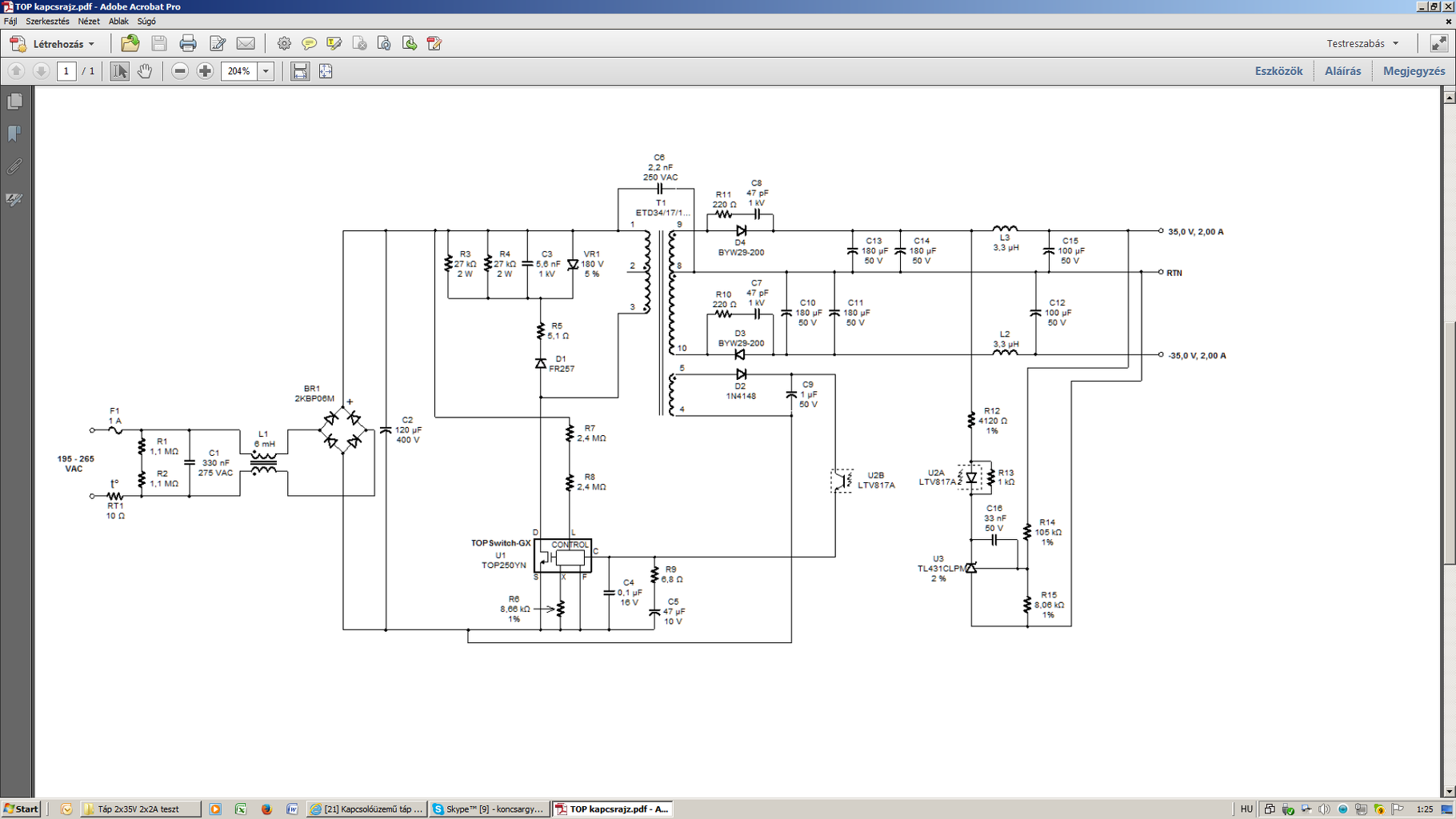Click the safely remove hardware tray icon
The width and height of the screenshot is (1456, 819).
(1288, 809)
